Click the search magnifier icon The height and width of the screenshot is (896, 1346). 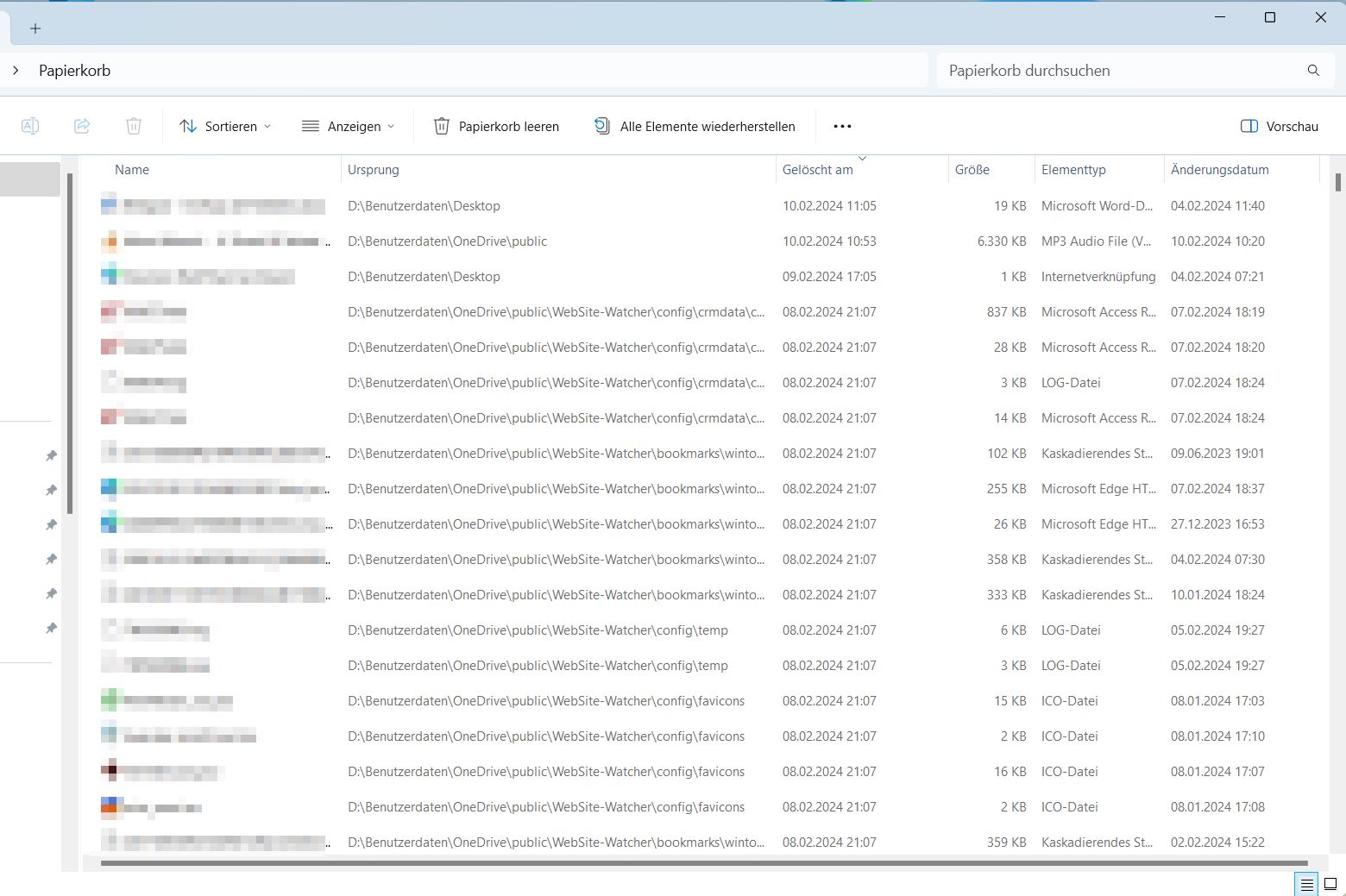tap(1313, 71)
